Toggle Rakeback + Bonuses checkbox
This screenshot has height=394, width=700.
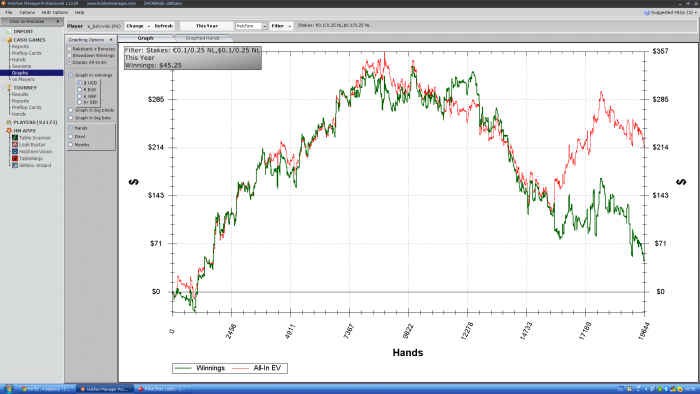click(x=69, y=49)
